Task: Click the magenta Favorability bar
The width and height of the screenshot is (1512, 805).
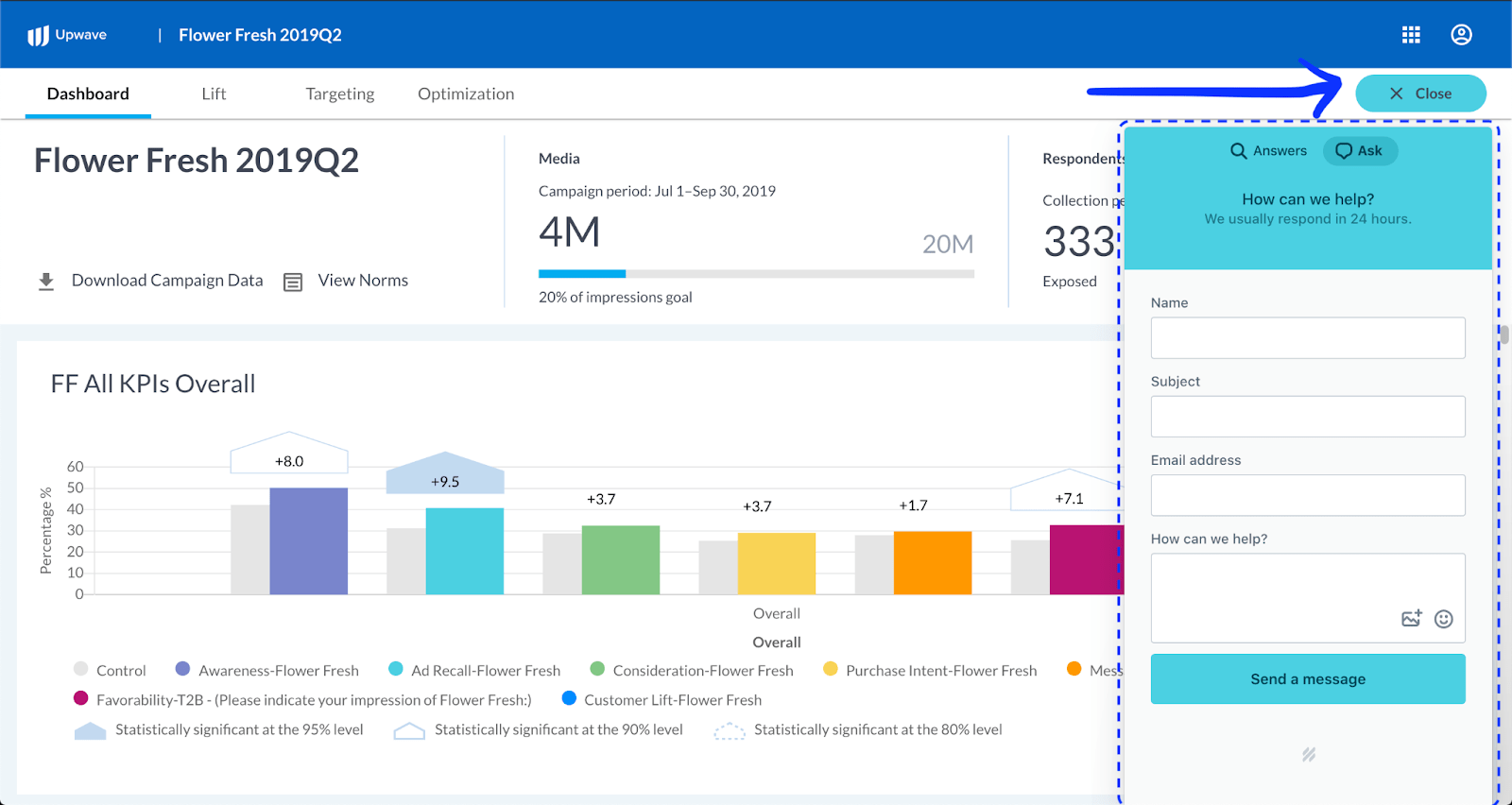Action: pos(1085,559)
